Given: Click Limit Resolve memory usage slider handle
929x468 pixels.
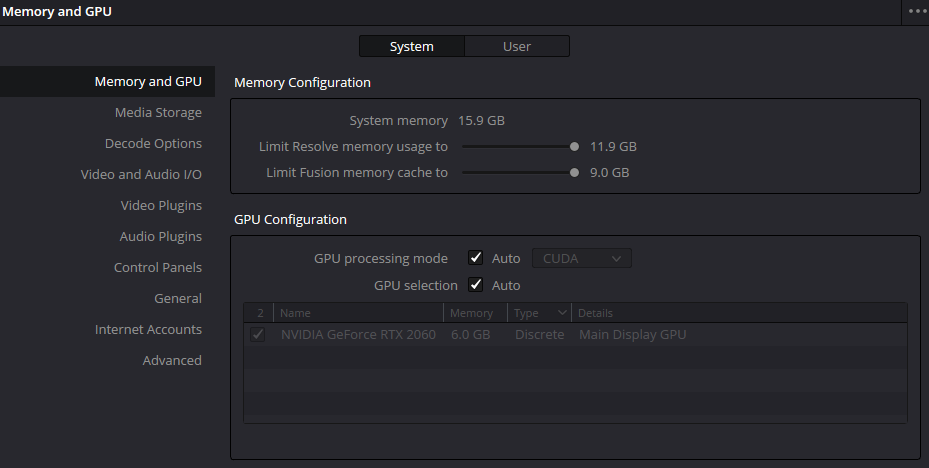Looking at the screenshot, I should pyautogui.click(x=574, y=146).
